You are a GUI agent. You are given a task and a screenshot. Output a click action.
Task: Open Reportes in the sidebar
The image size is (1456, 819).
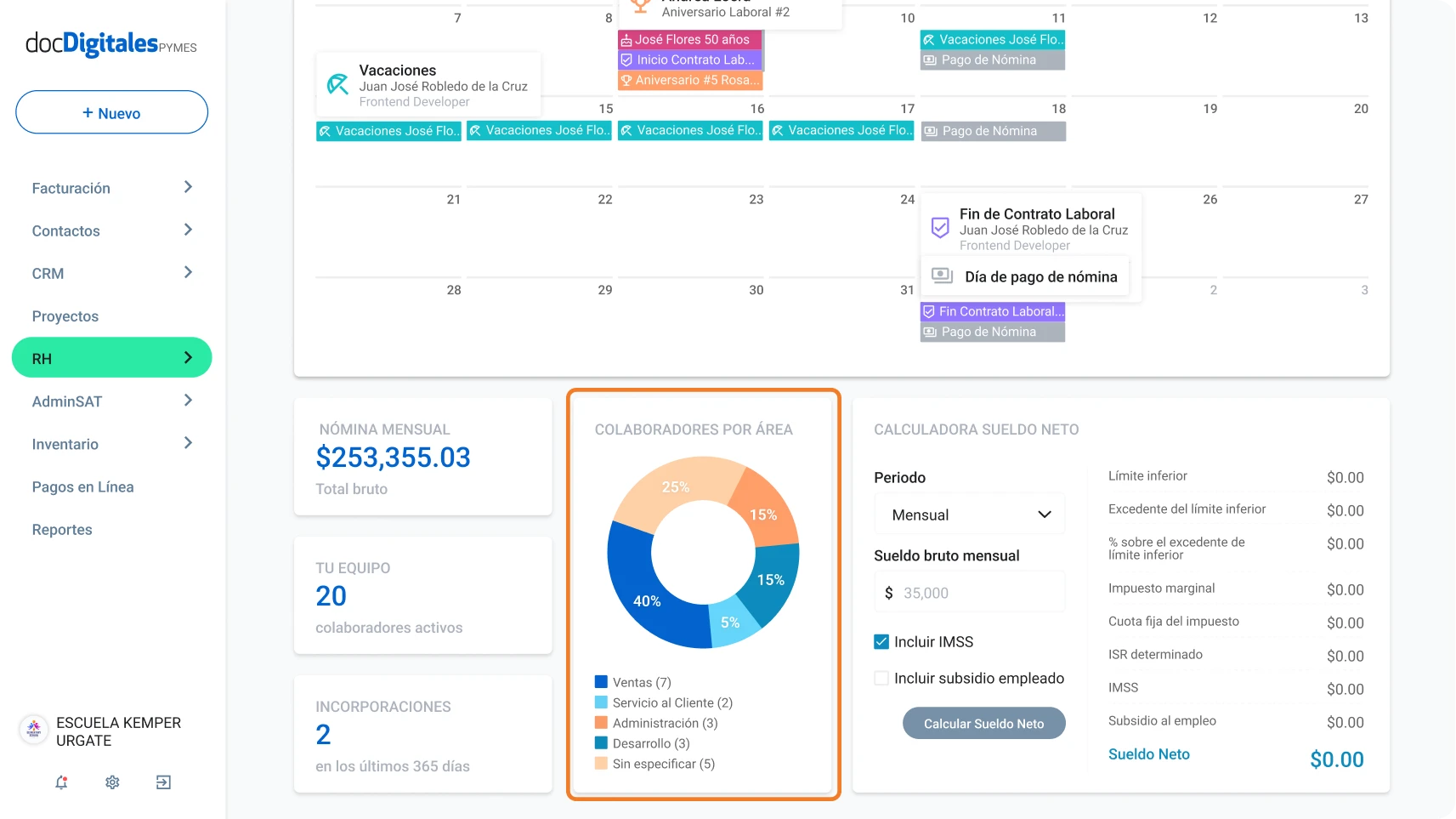62,530
